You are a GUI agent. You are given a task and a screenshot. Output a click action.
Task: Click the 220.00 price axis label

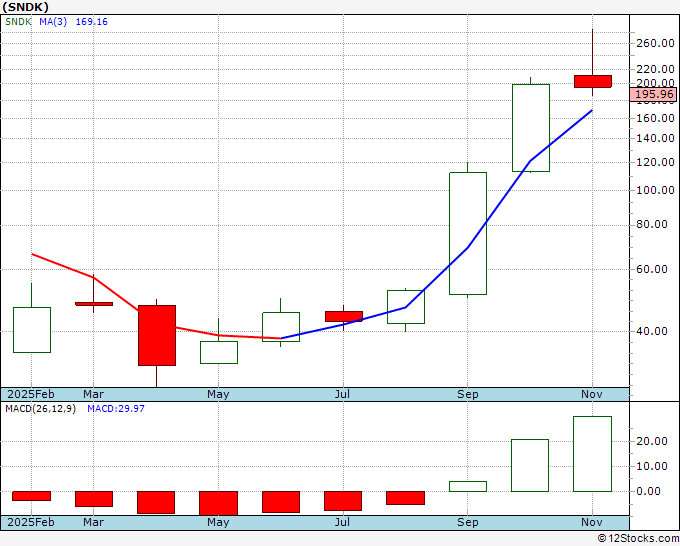pos(655,69)
